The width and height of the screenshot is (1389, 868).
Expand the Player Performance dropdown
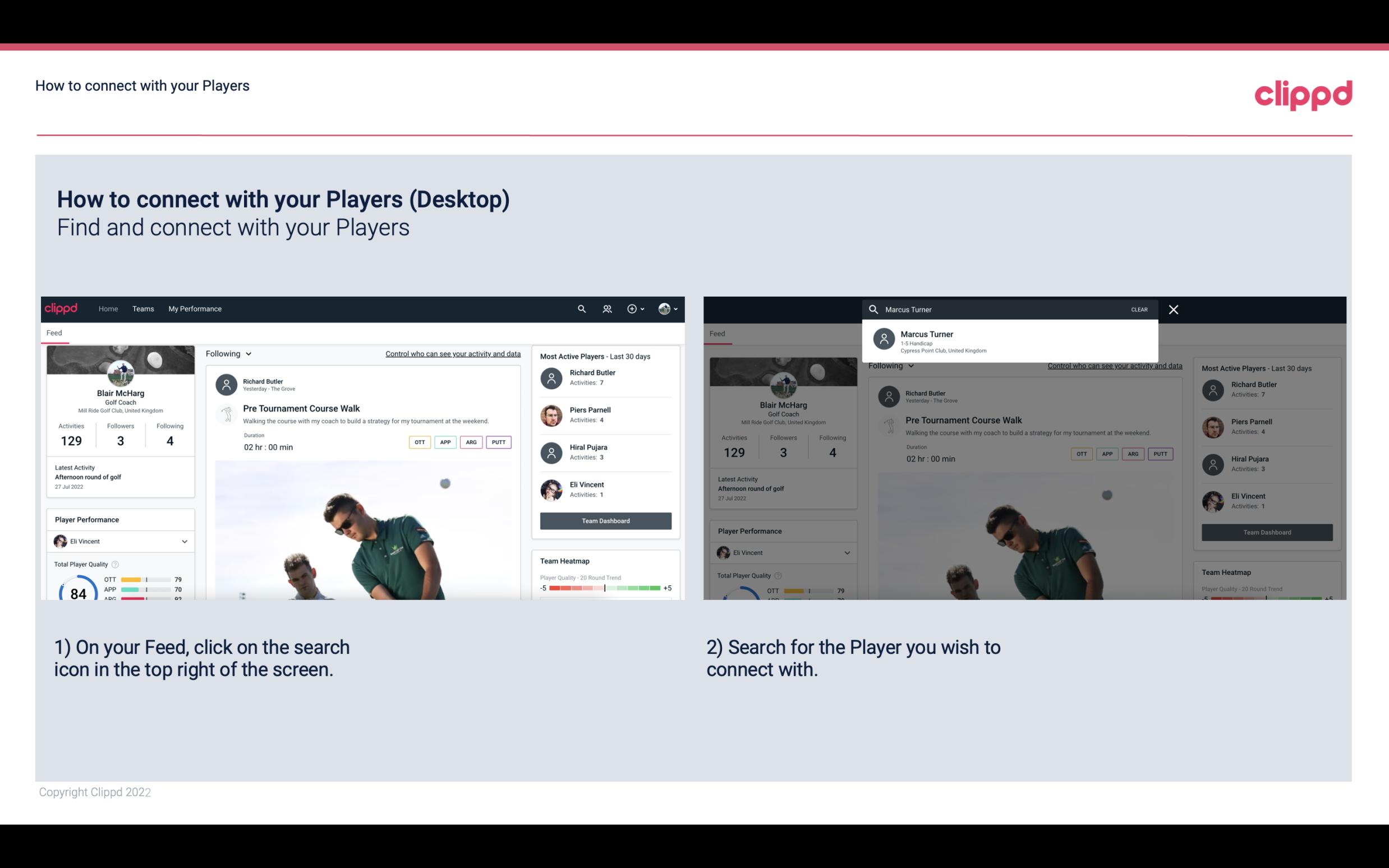point(184,541)
